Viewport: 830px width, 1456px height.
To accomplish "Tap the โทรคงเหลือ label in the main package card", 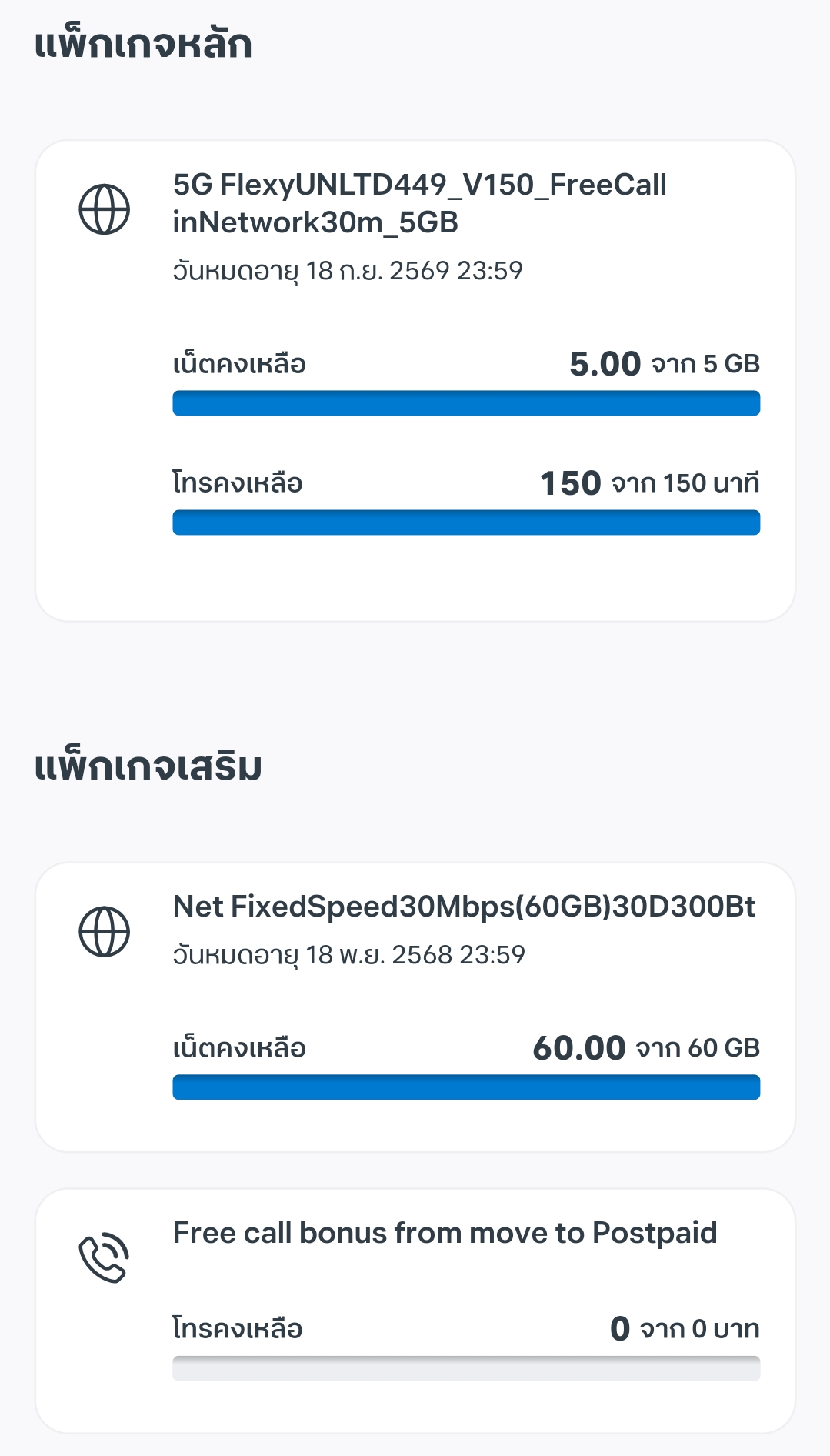I will click(x=238, y=483).
